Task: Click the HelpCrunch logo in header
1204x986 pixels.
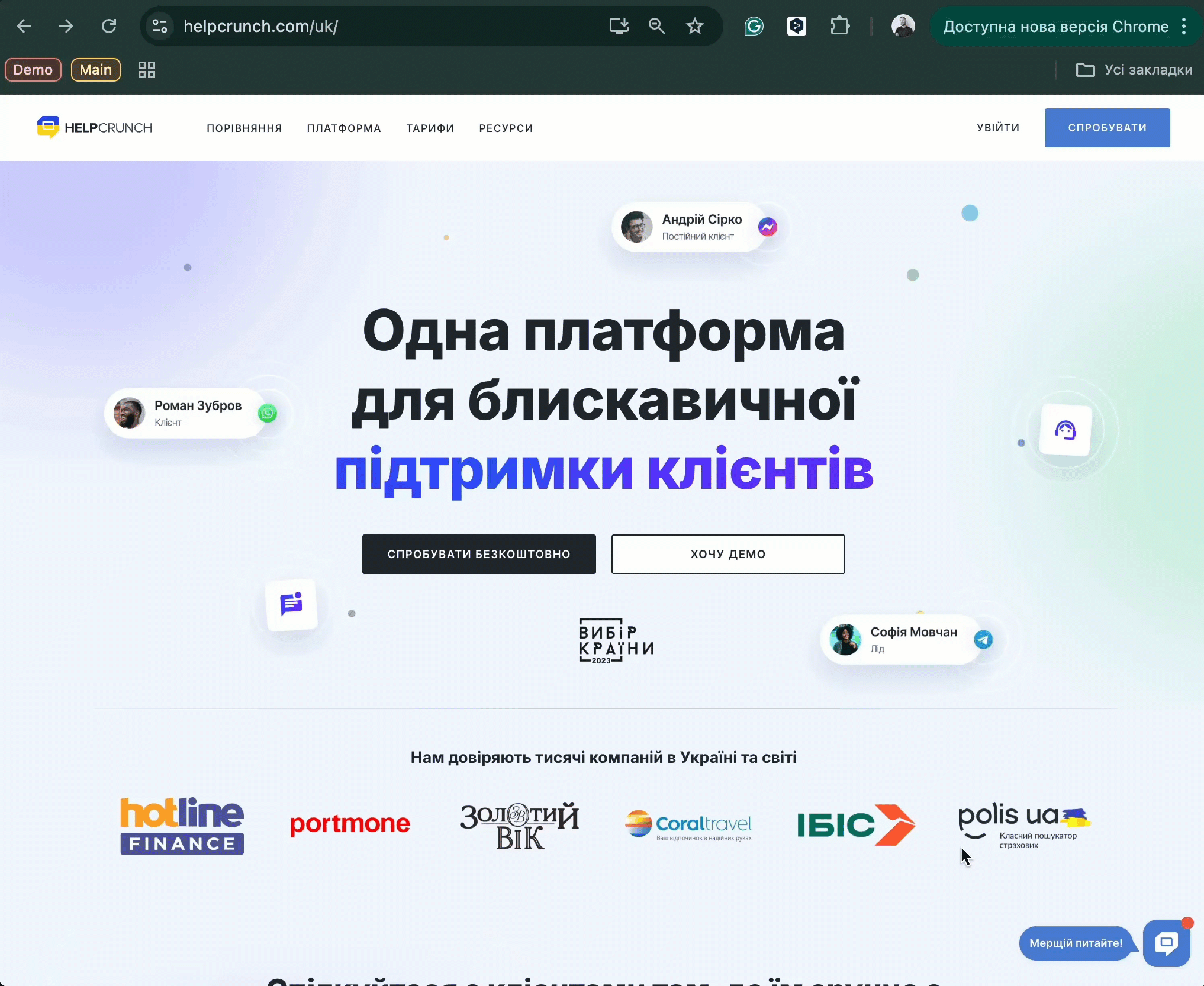Action: coord(95,128)
